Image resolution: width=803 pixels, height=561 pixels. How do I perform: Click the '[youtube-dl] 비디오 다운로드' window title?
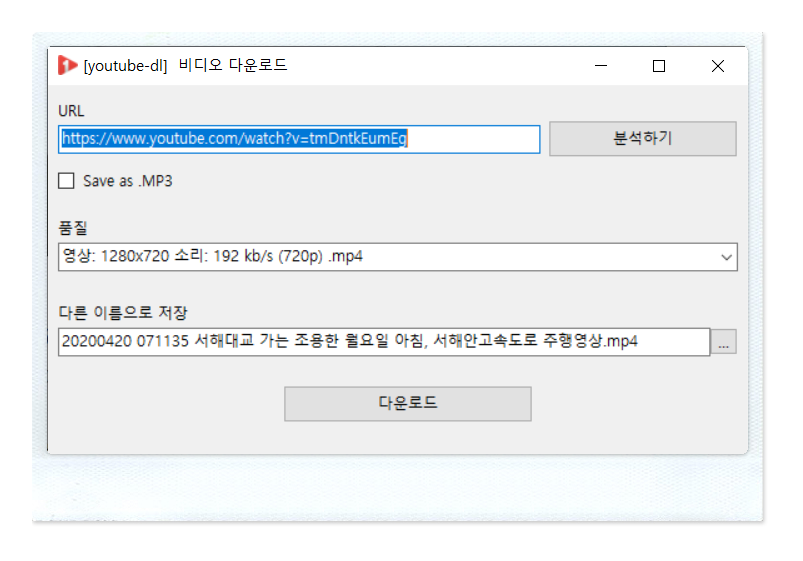185,66
